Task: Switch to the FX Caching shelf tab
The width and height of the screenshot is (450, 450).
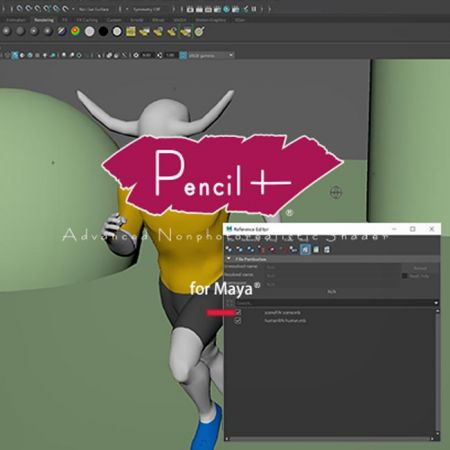Action: click(x=87, y=20)
